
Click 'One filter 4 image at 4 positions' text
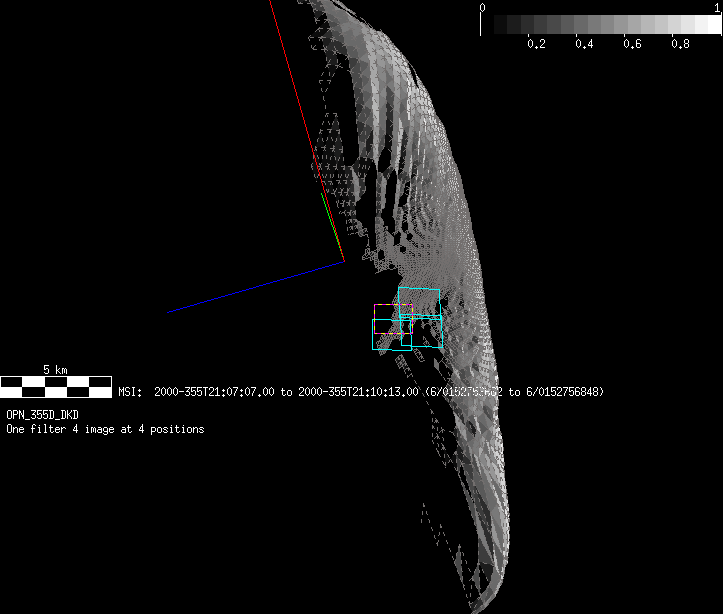(x=105, y=429)
